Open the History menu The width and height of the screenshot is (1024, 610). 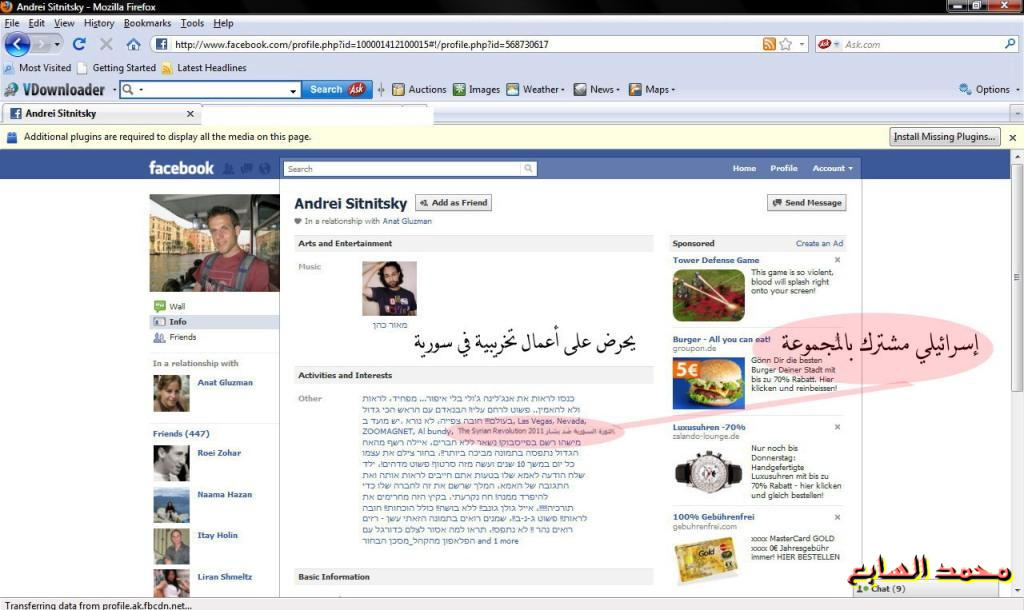coord(99,23)
